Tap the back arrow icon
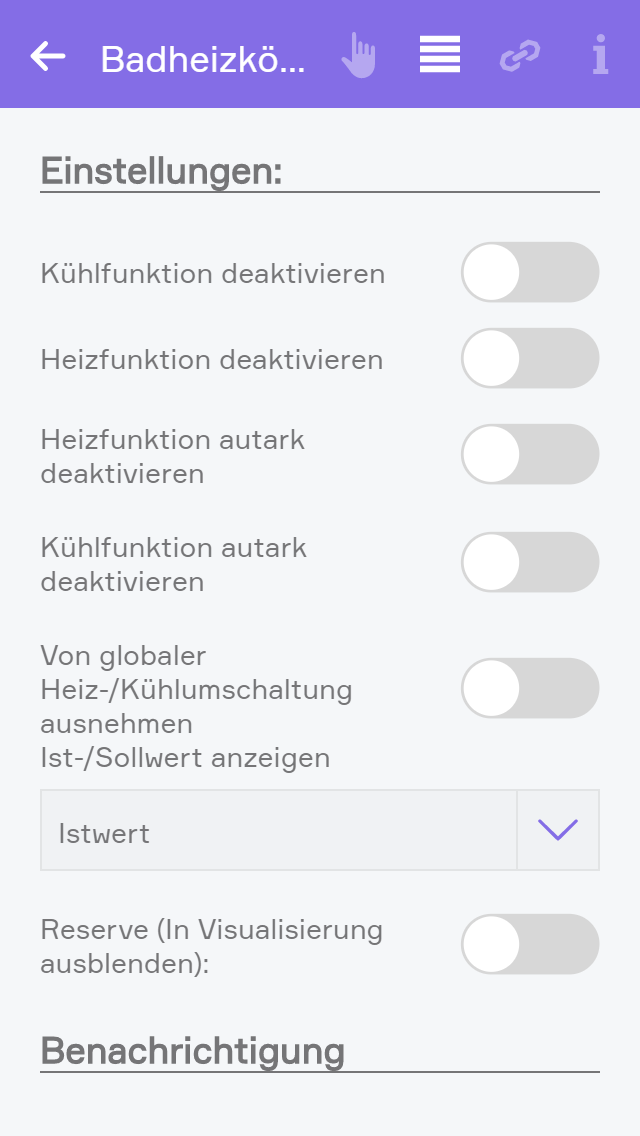The height and width of the screenshot is (1136, 640). (47, 56)
